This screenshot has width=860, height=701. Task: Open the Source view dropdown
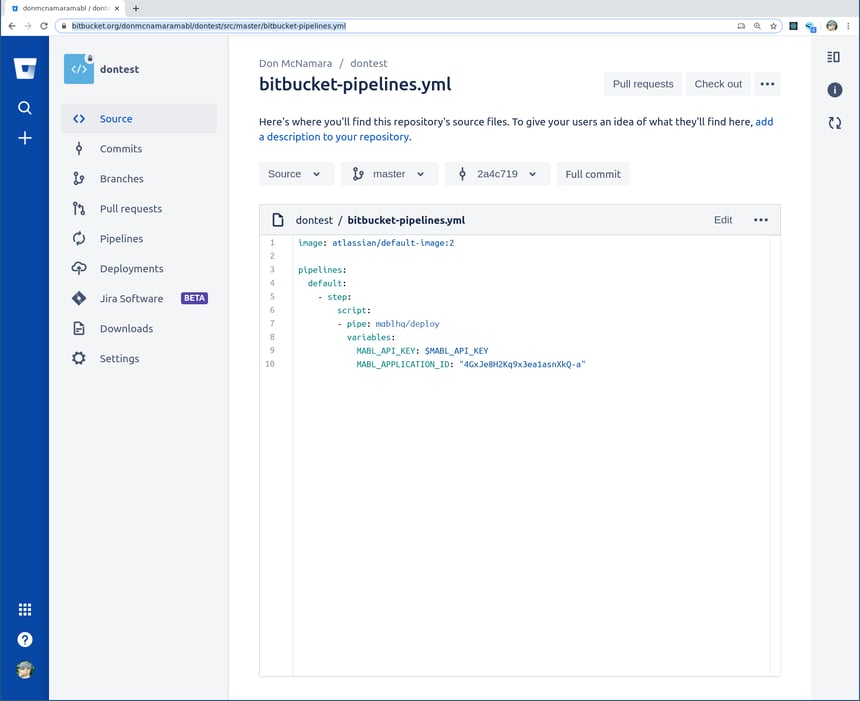click(296, 173)
